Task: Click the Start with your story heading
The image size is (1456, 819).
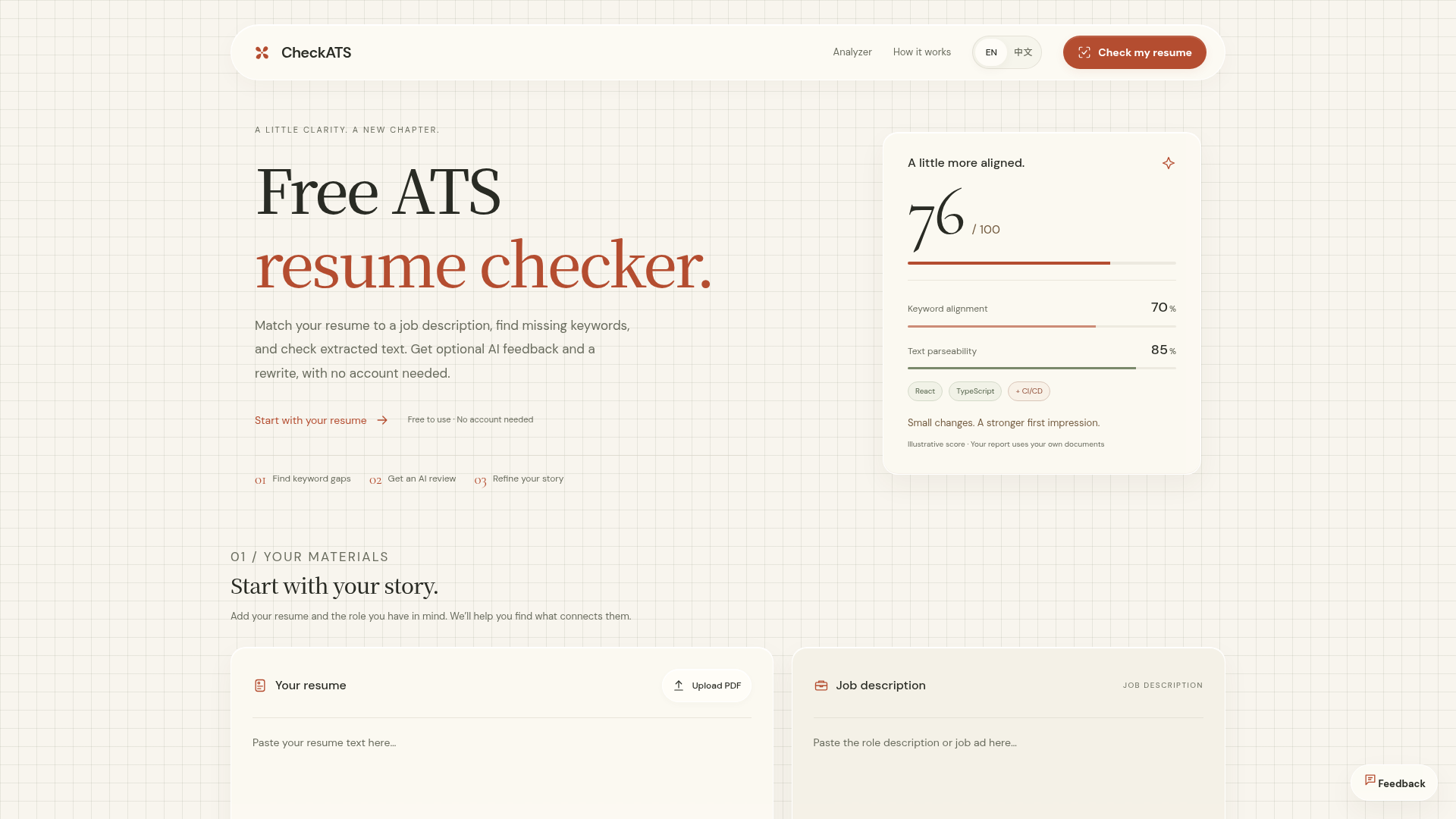Action: (x=334, y=586)
